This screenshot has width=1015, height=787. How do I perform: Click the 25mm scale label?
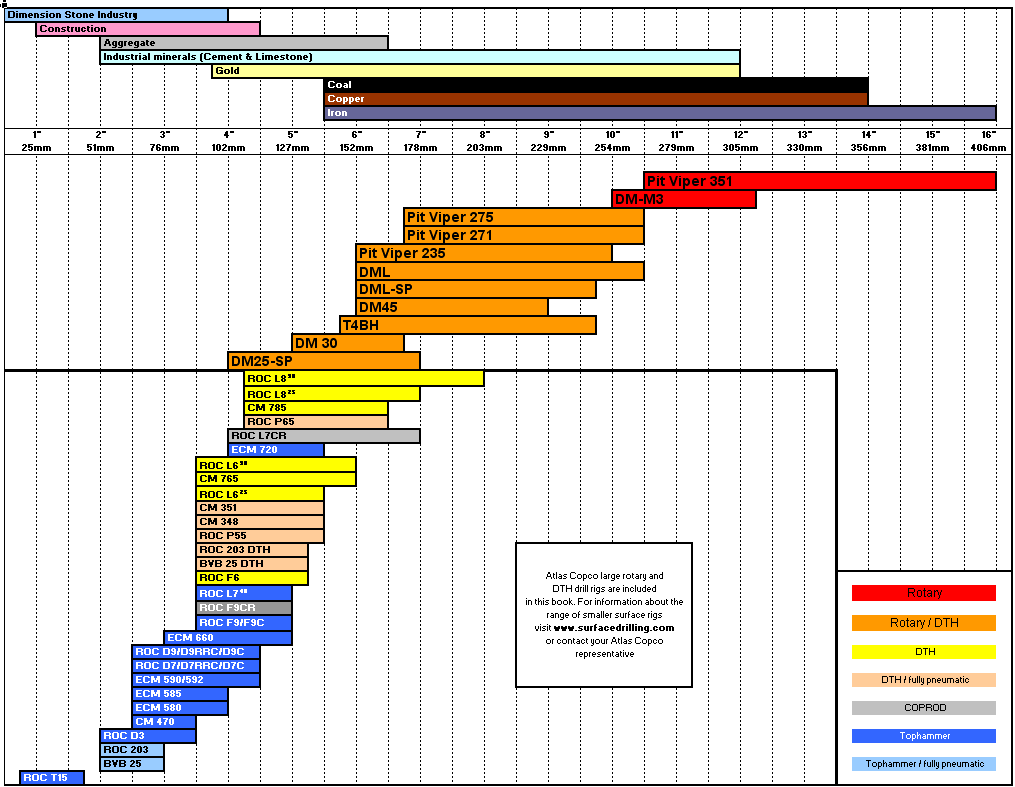tap(36, 148)
